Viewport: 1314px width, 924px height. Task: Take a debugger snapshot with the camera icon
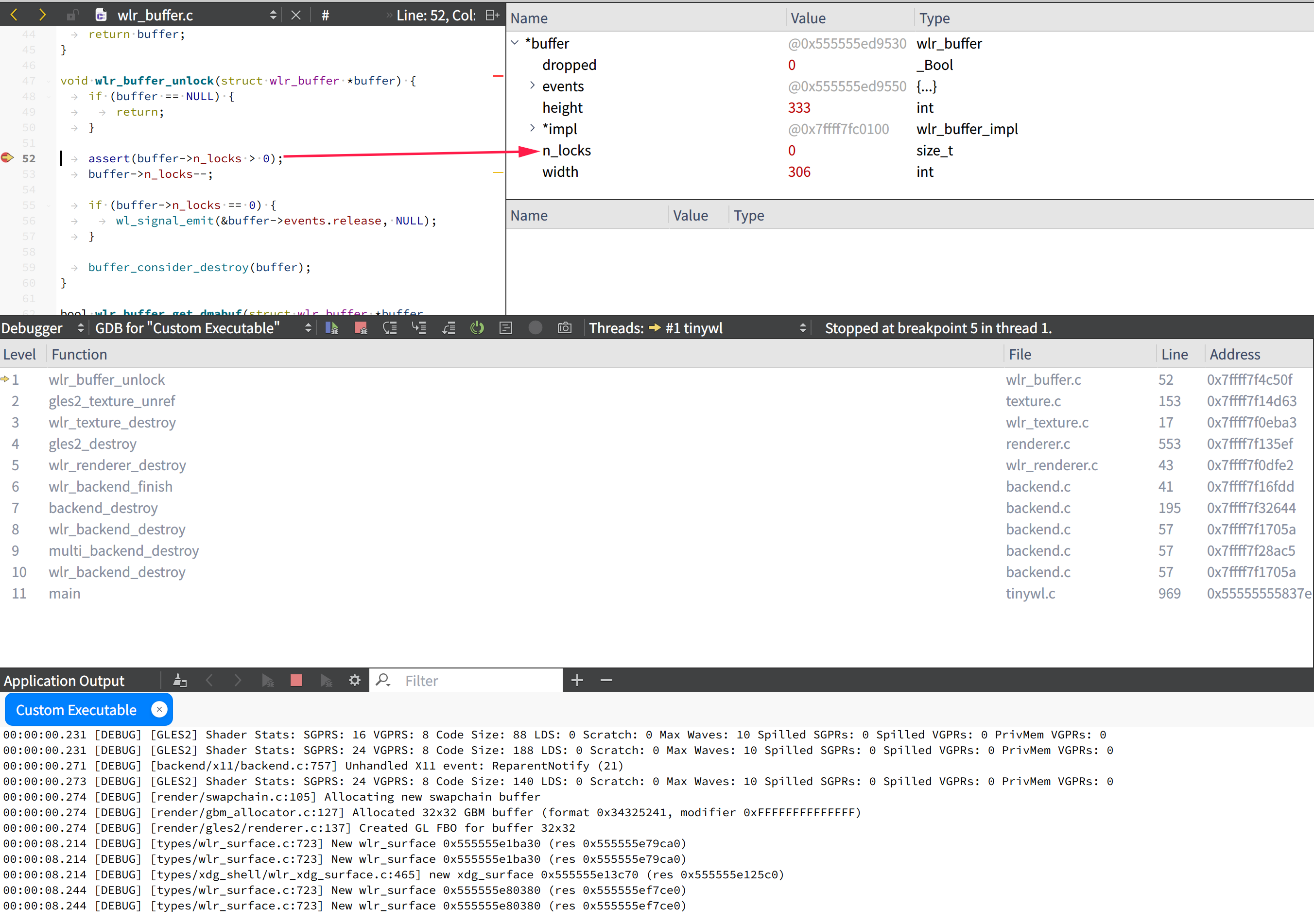click(x=565, y=328)
